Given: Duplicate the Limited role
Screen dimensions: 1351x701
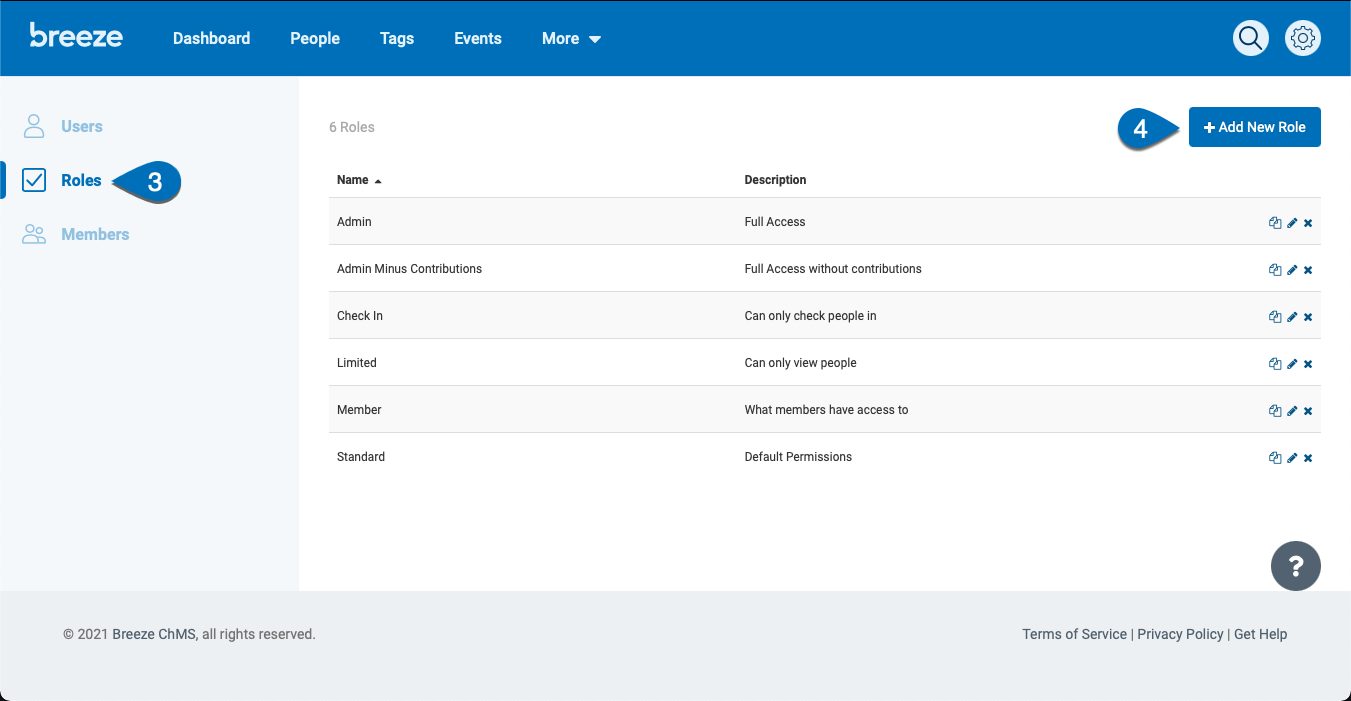Looking at the screenshot, I should point(1275,364).
